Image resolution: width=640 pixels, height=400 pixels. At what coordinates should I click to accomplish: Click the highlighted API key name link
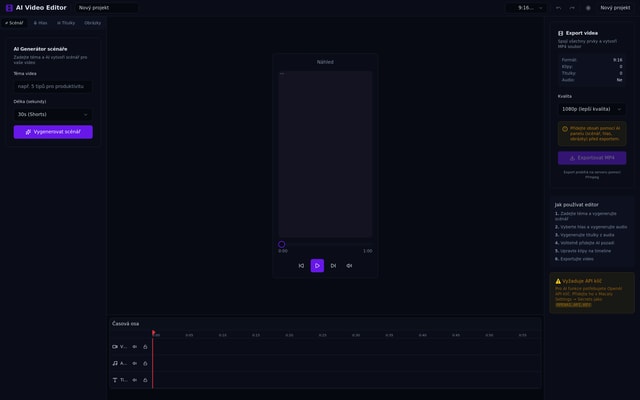point(573,304)
